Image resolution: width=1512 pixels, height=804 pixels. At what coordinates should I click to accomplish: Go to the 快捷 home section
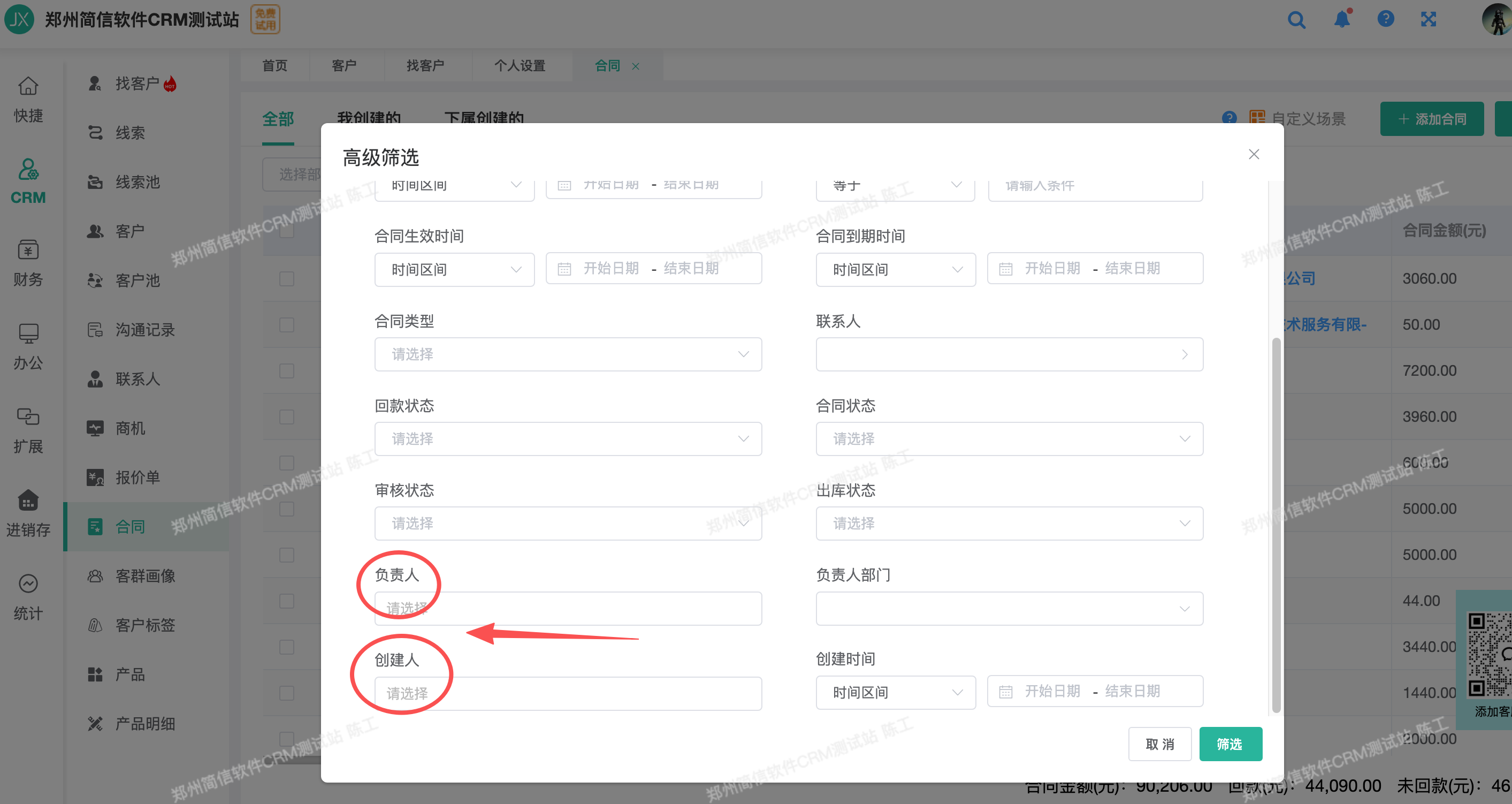pyautogui.click(x=28, y=100)
